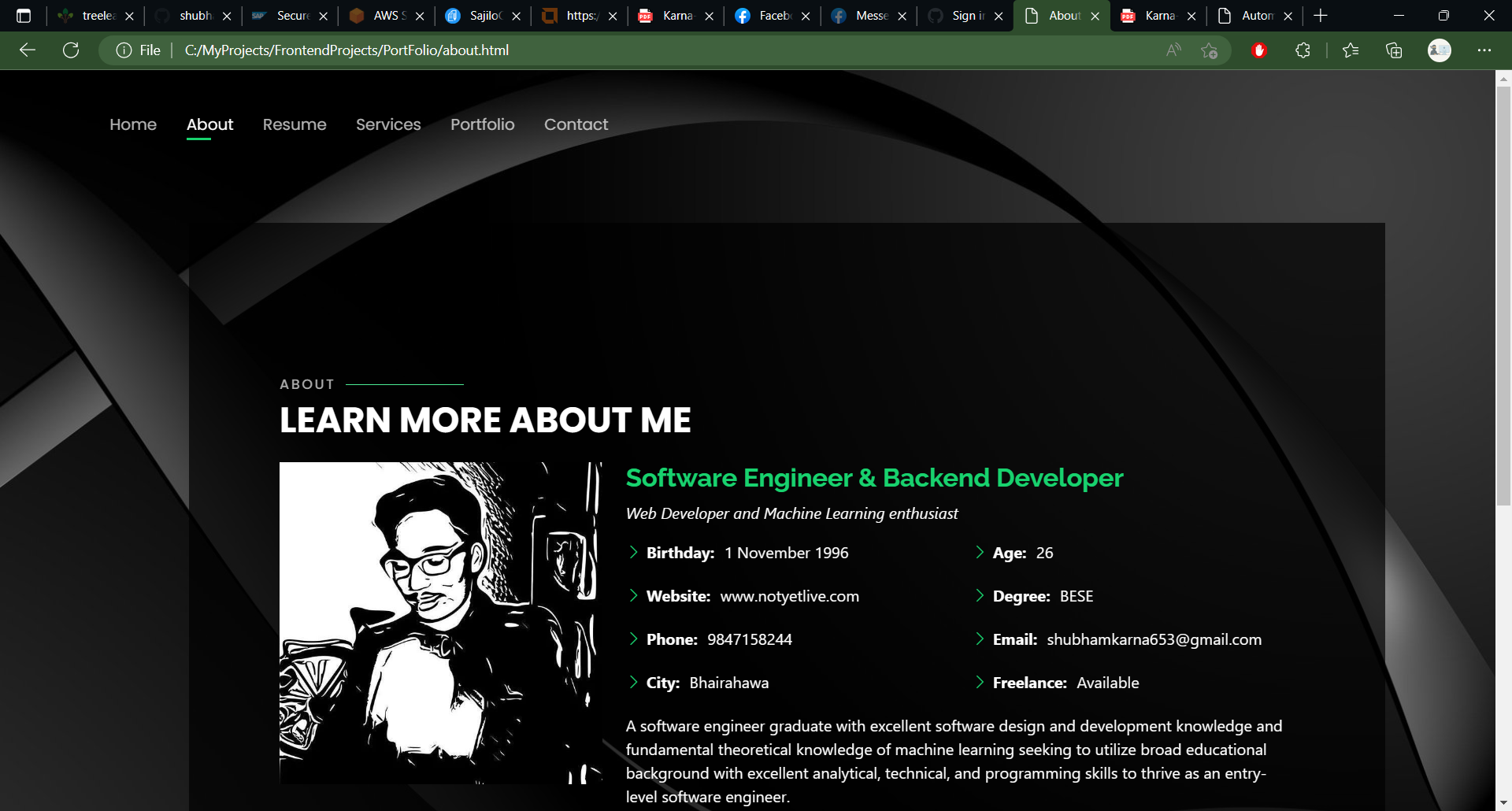Image resolution: width=1512 pixels, height=811 pixels.
Task: Go back using the browser back arrow
Action: (x=28, y=50)
